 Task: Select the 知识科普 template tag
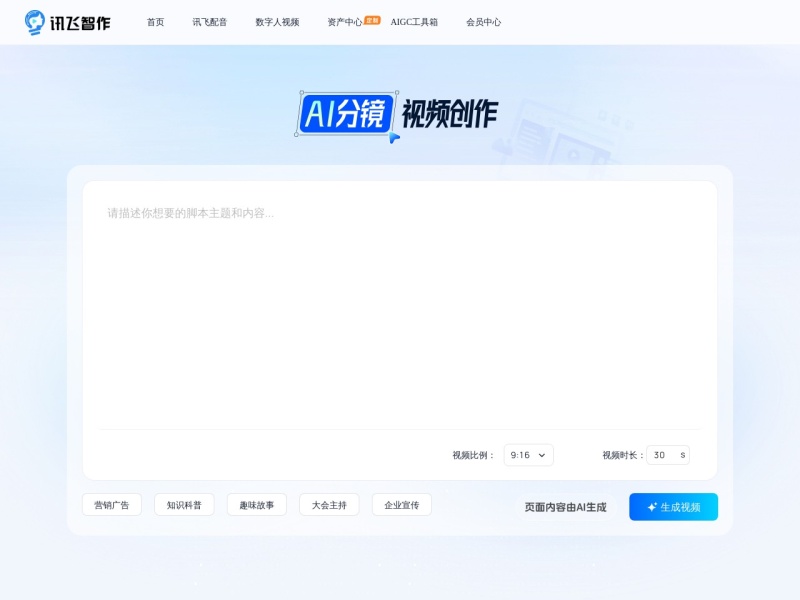(184, 505)
